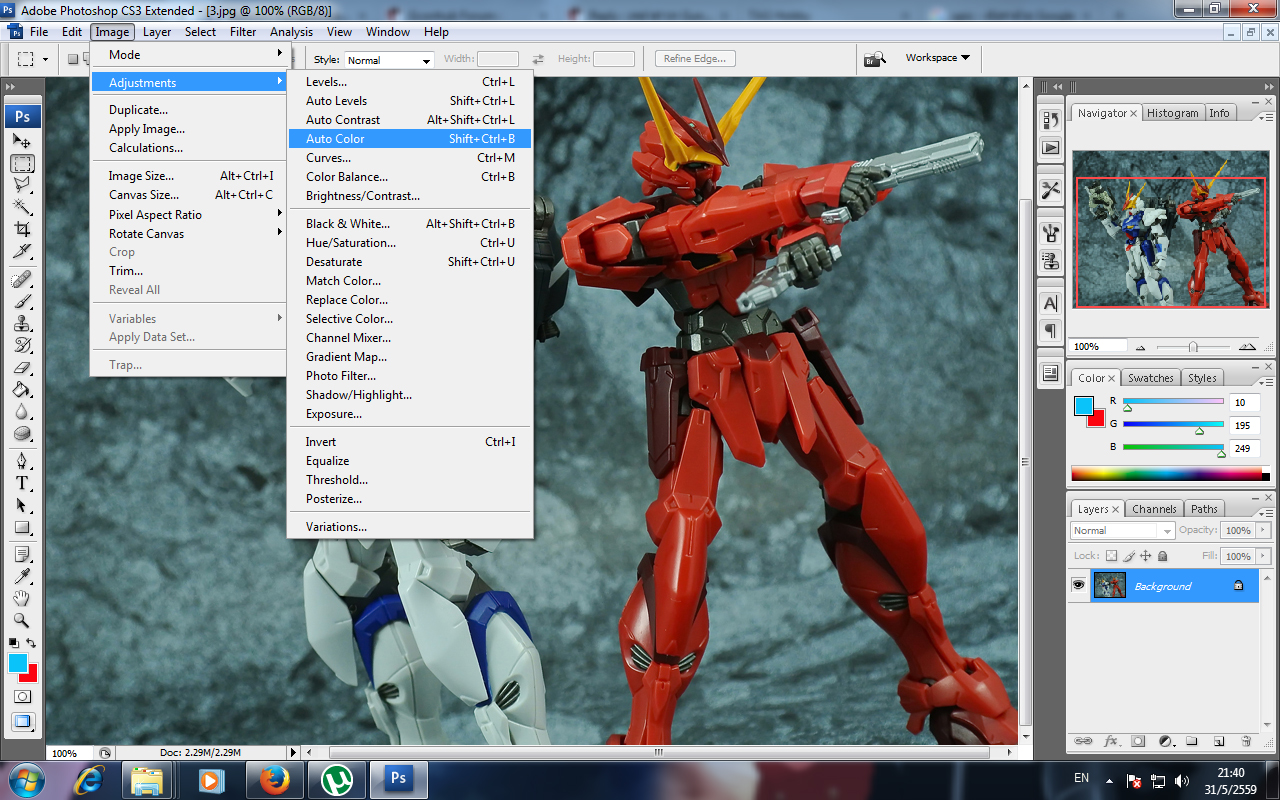Choose the Zoom magnifier tool
The height and width of the screenshot is (800, 1280).
(22, 620)
